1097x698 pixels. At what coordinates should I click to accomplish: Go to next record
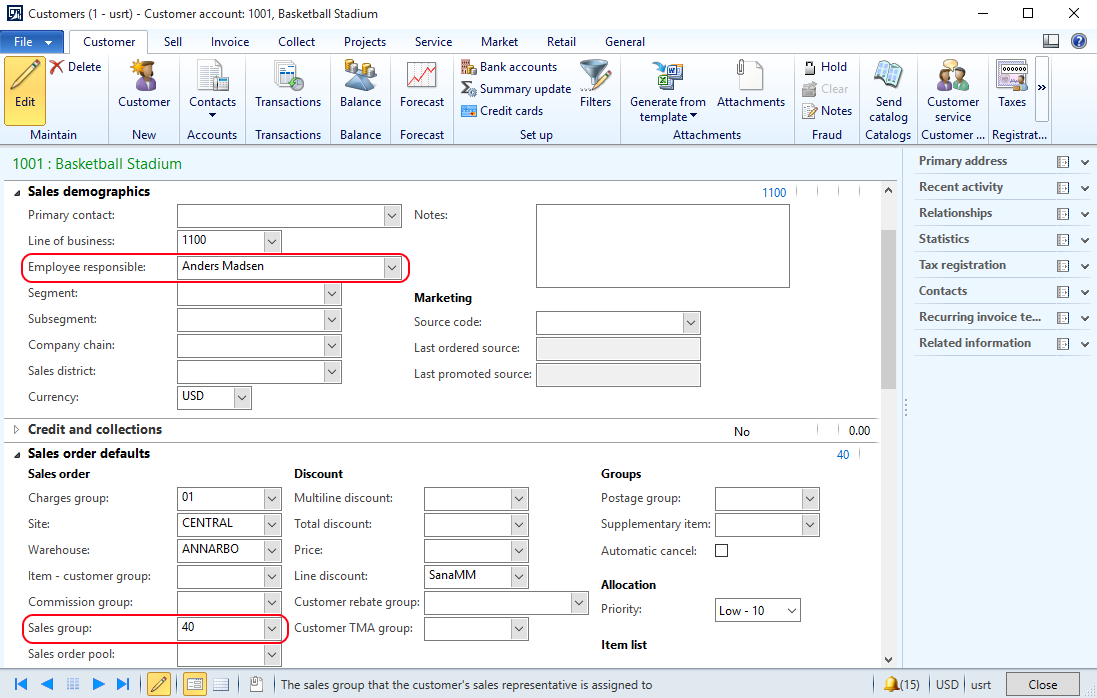99,684
